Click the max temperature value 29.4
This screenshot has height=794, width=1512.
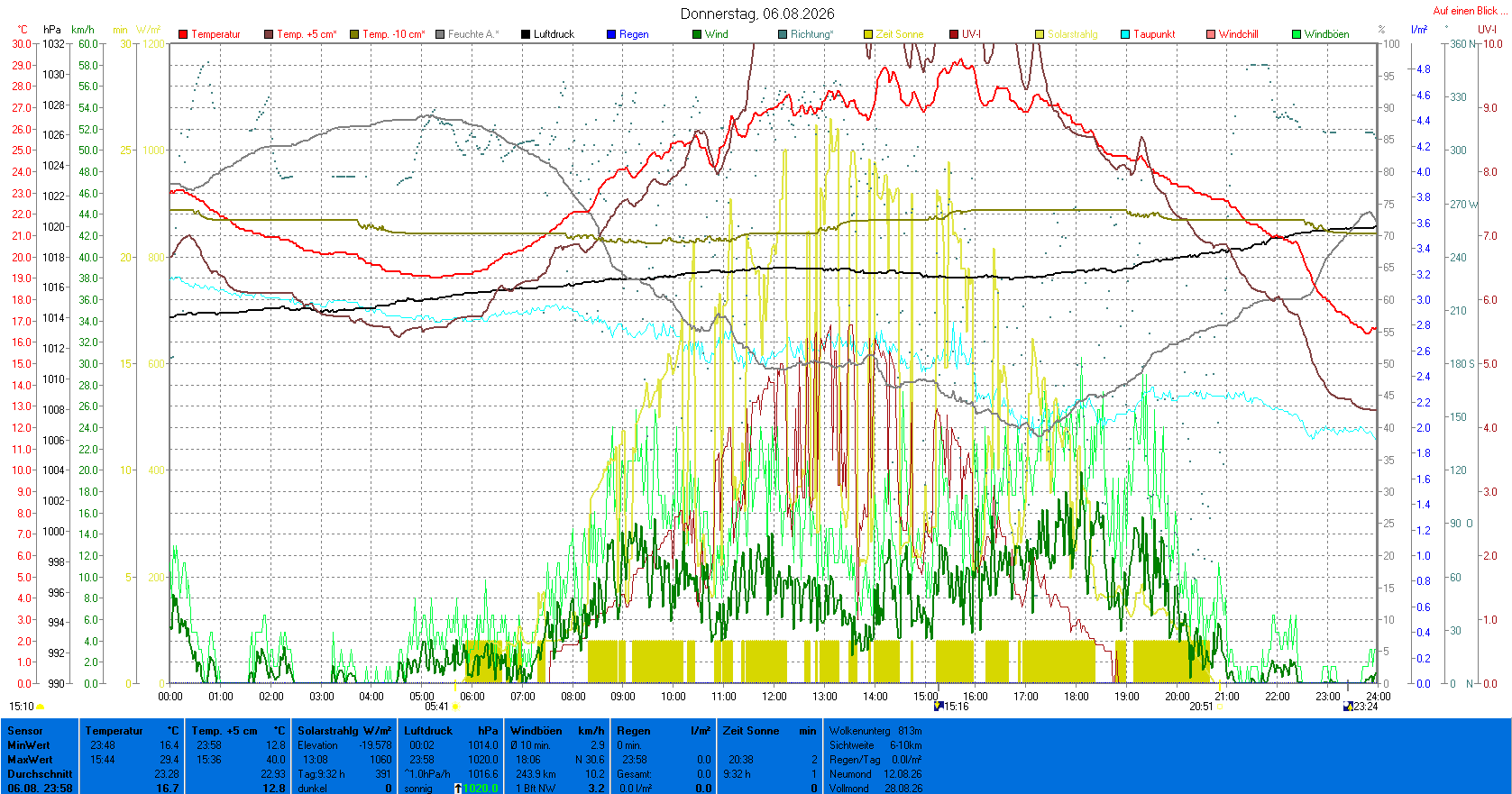click(170, 760)
